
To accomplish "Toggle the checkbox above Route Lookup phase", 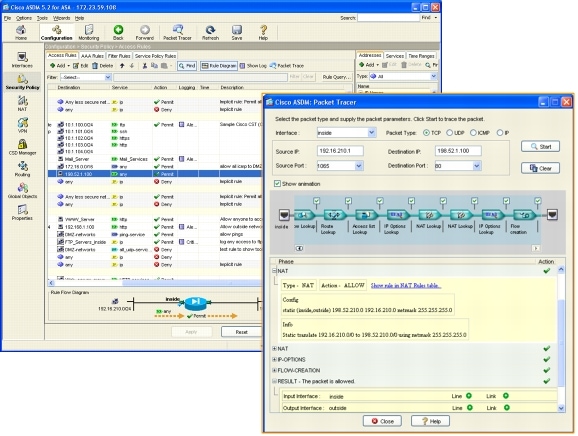I will pyautogui.click(x=348, y=201).
